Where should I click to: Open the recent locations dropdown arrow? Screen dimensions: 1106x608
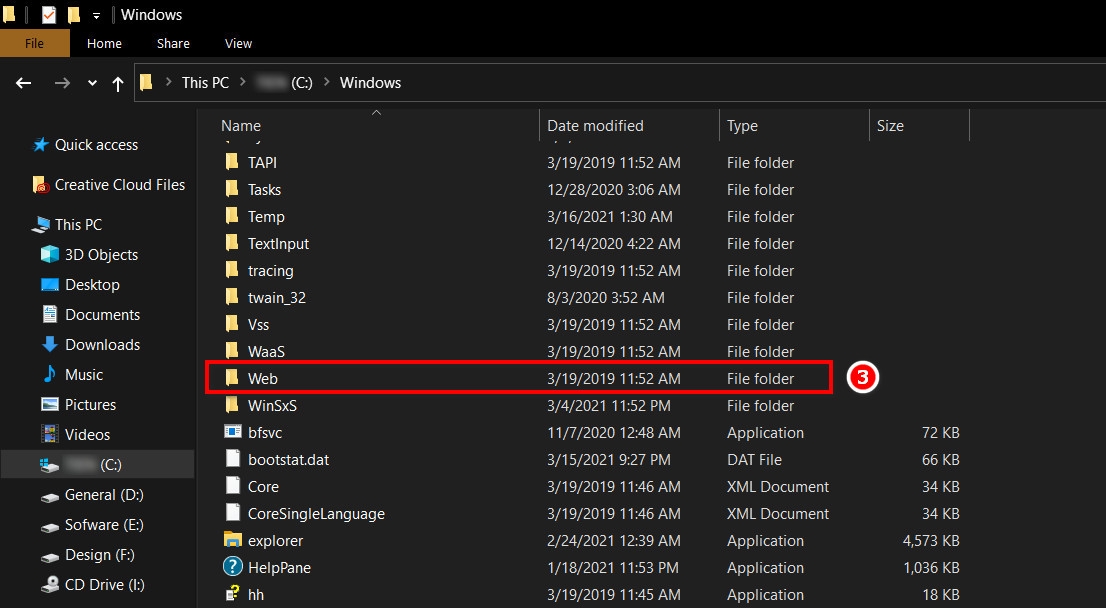[x=92, y=83]
